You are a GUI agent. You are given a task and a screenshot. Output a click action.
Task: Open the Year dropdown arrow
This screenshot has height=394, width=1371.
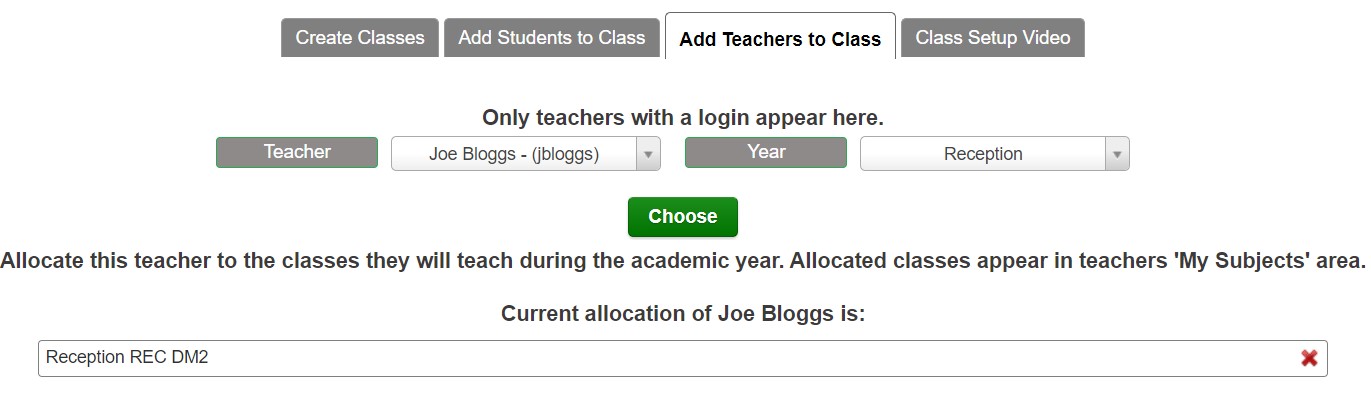(1117, 154)
